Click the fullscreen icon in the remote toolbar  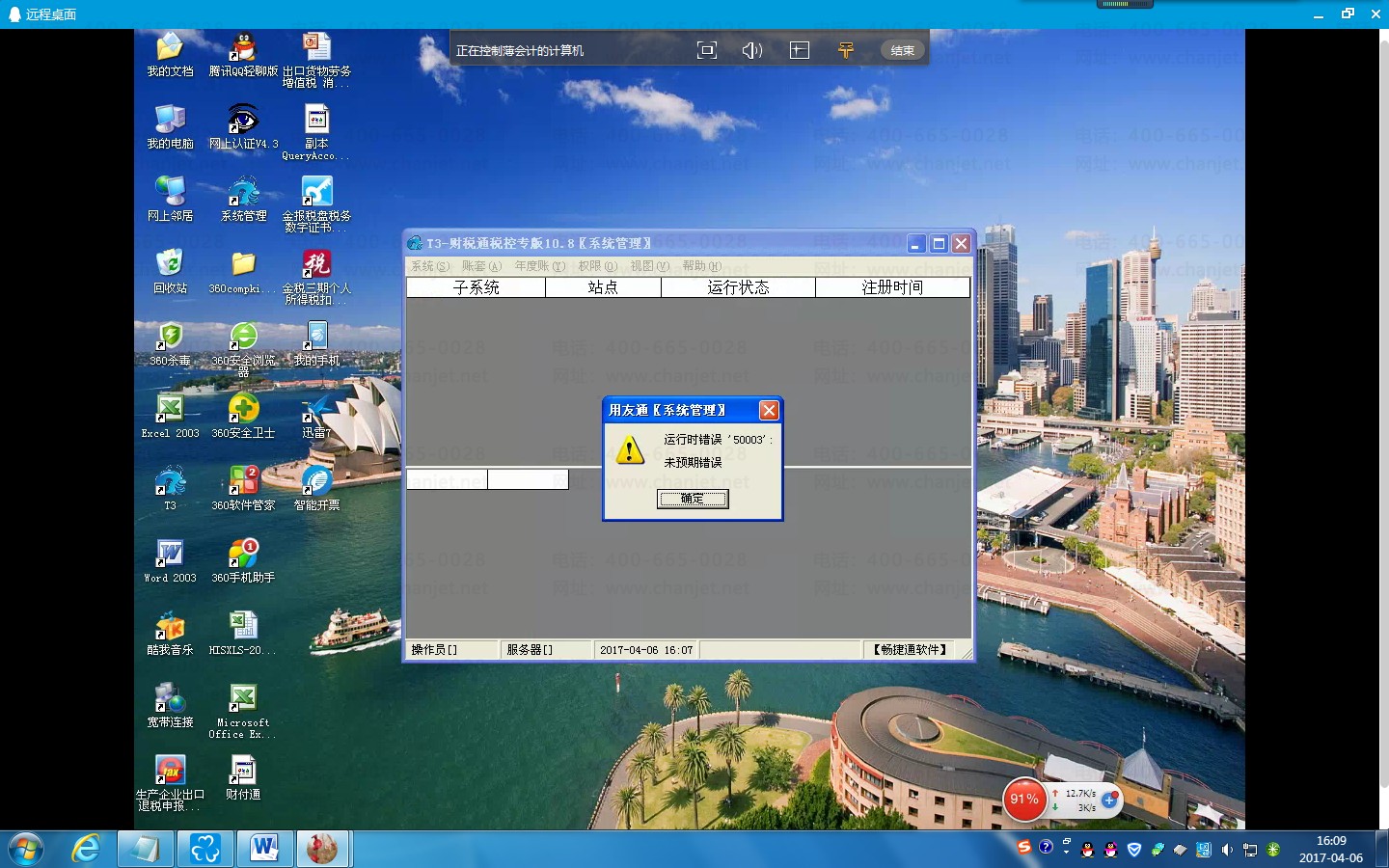coord(707,50)
